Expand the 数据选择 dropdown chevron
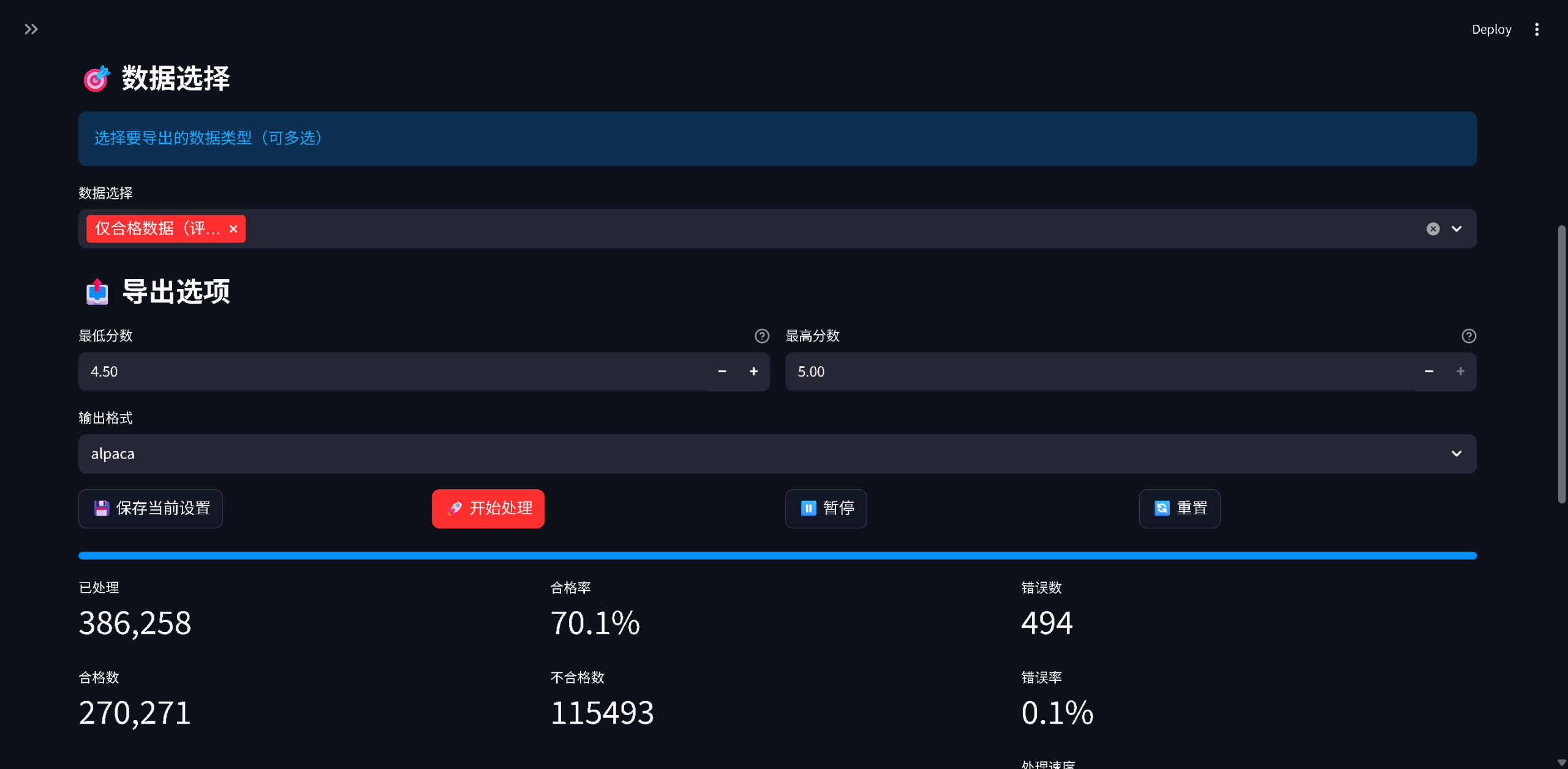The width and height of the screenshot is (1568, 769). tap(1457, 228)
